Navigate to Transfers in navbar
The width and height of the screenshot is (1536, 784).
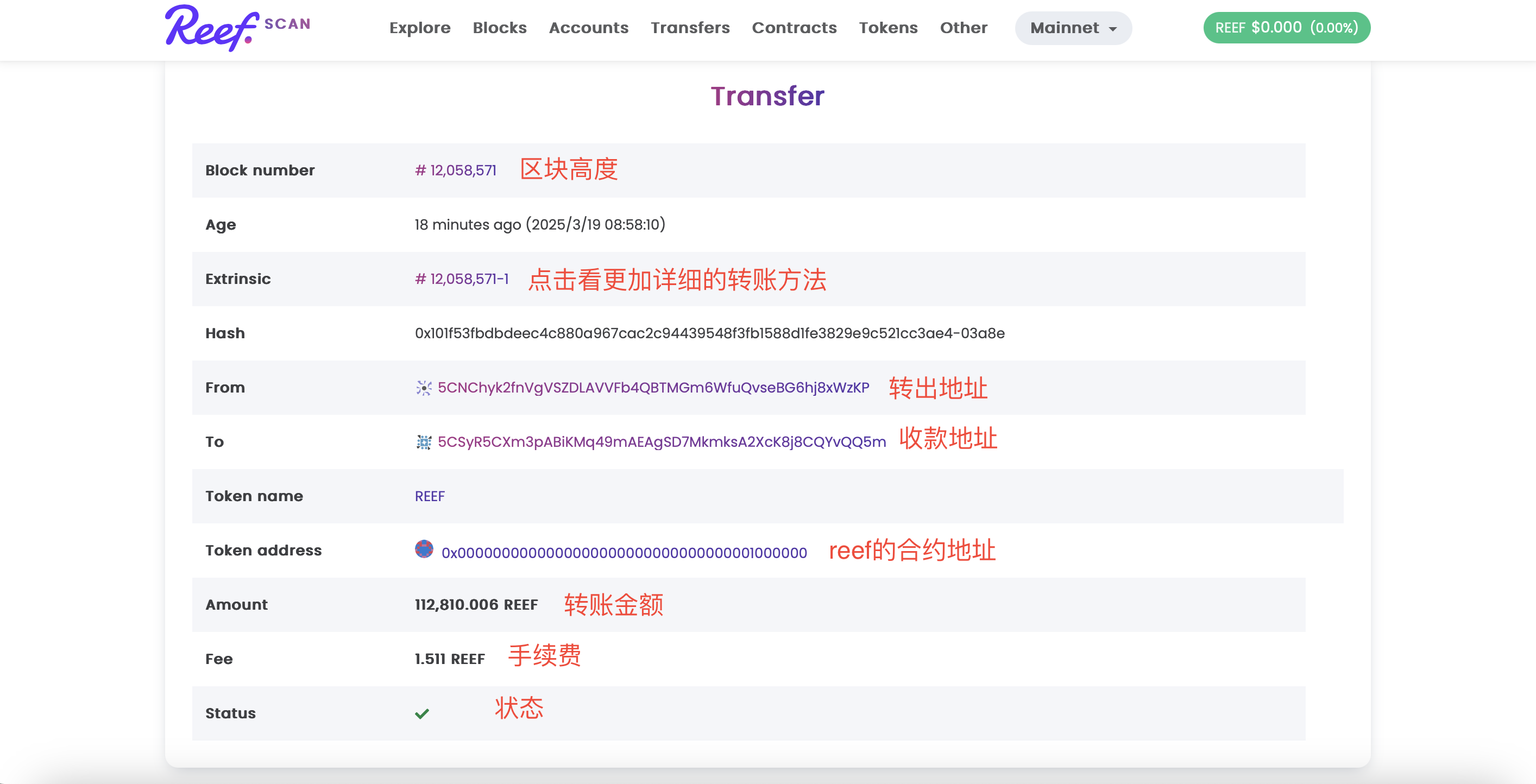(x=690, y=28)
